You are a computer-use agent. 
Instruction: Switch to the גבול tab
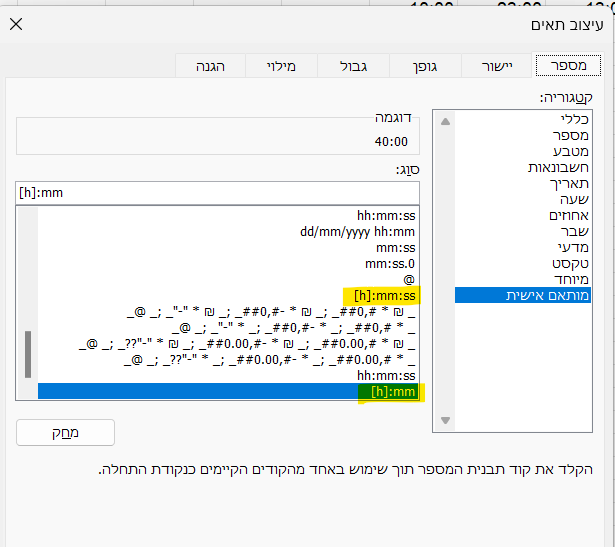(353, 66)
